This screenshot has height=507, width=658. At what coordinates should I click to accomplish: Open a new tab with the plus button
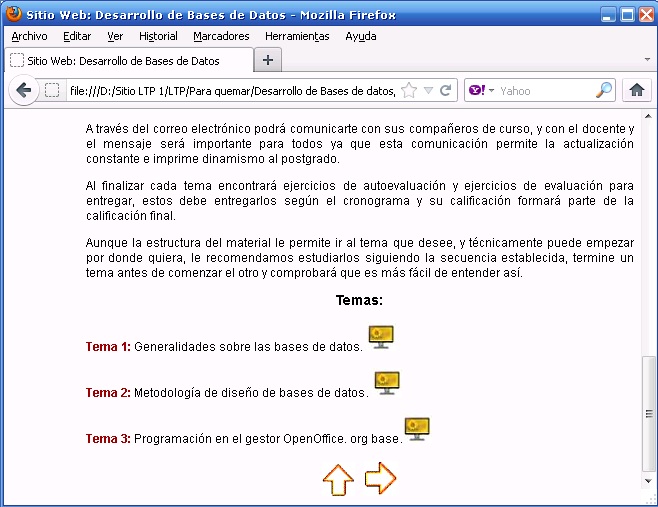(267, 60)
